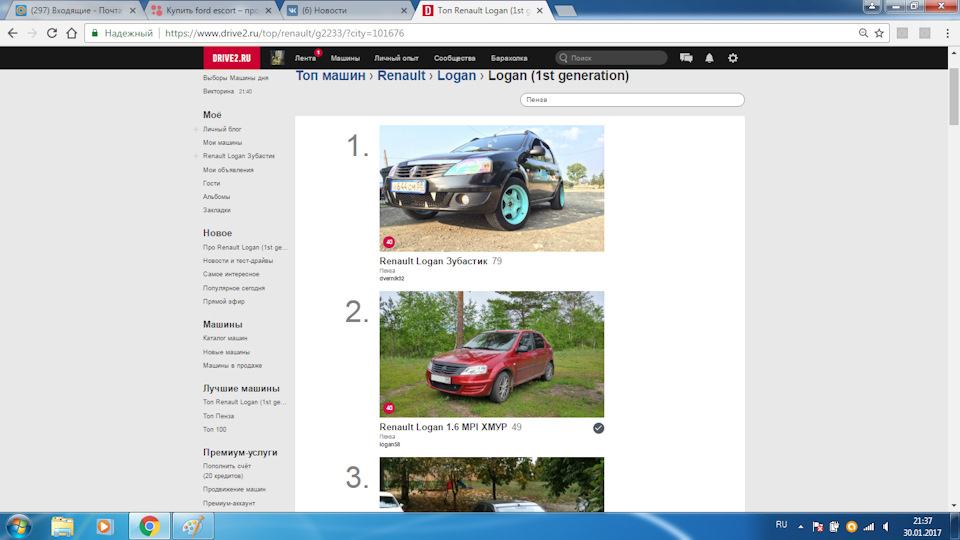Open the Сообщества menu item

click(x=454, y=58)
